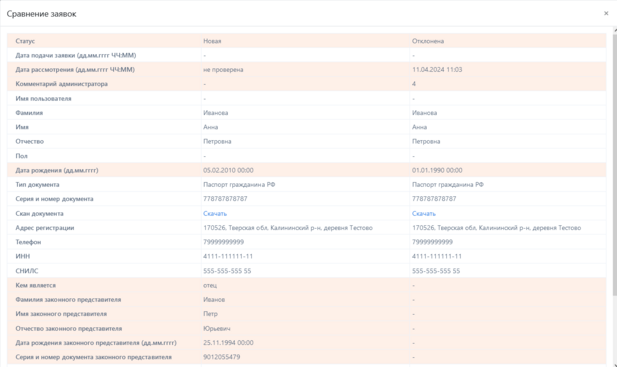The image size is (617, 367).
Task: Select the Новая status value
Action: click(x=212, y=41)
